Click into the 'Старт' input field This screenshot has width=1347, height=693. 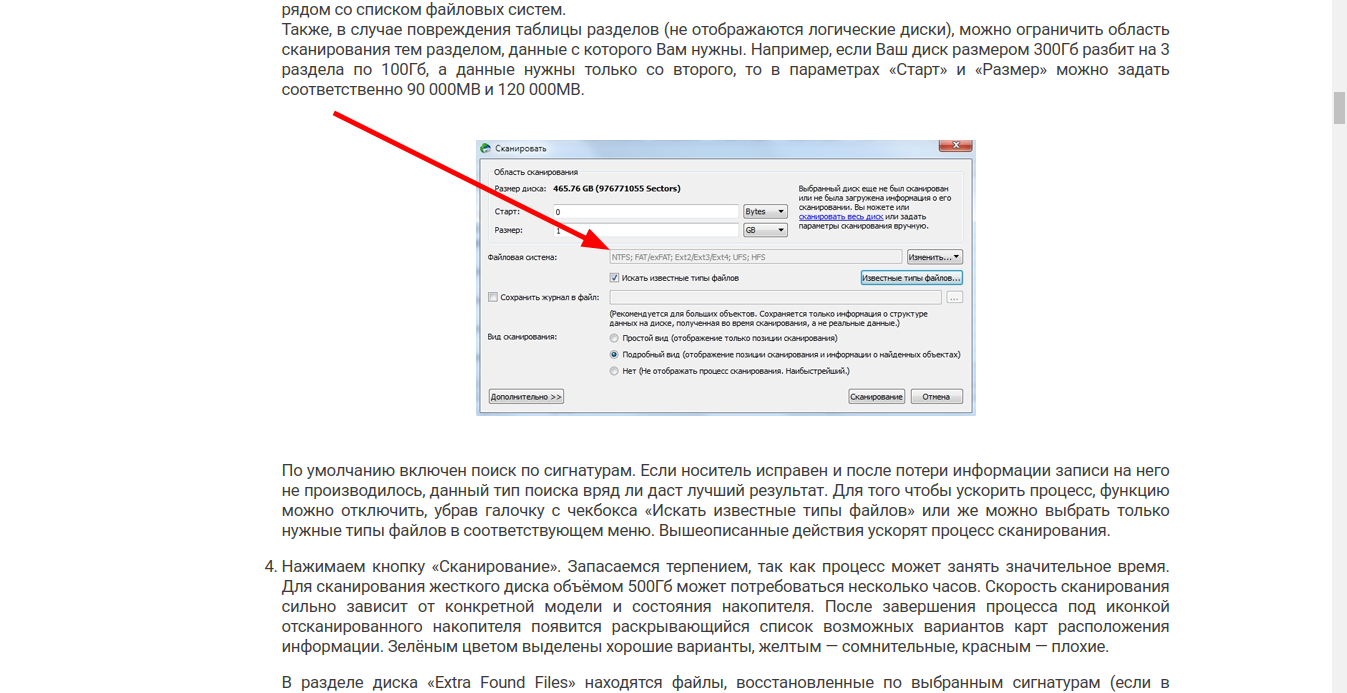point(646,212)
